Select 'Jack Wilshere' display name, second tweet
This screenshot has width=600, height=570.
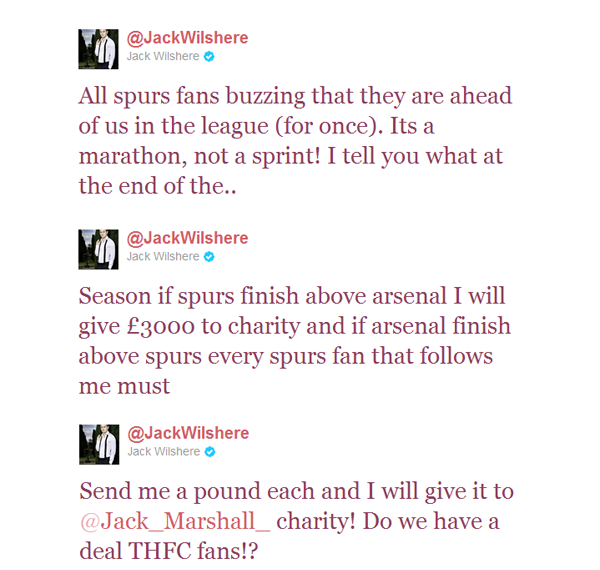point(163,257)
